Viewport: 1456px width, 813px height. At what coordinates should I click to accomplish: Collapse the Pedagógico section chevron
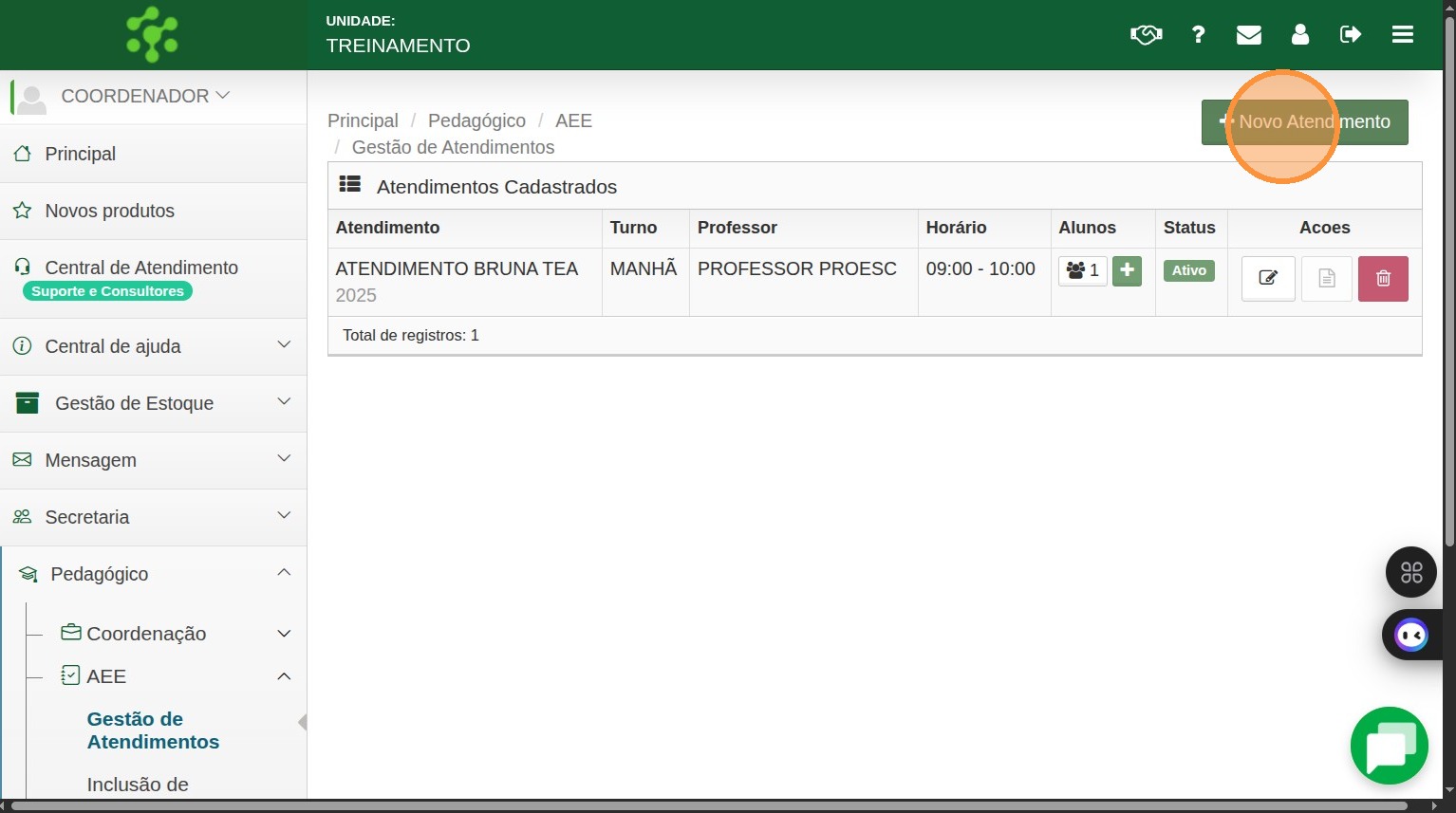(284, 572)
